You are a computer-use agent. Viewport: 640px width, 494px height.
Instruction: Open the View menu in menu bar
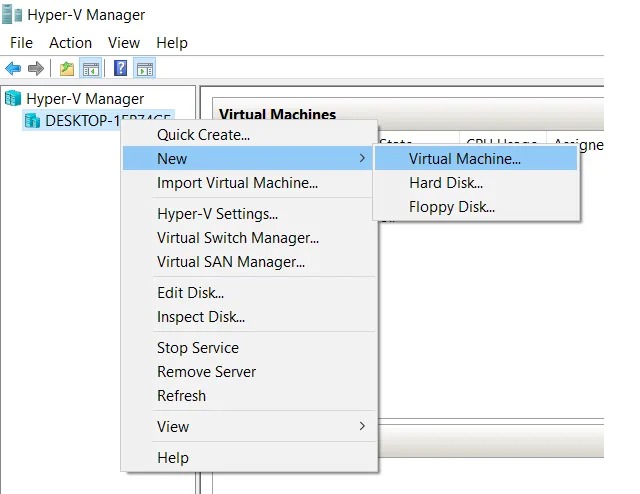click(124, 42)
